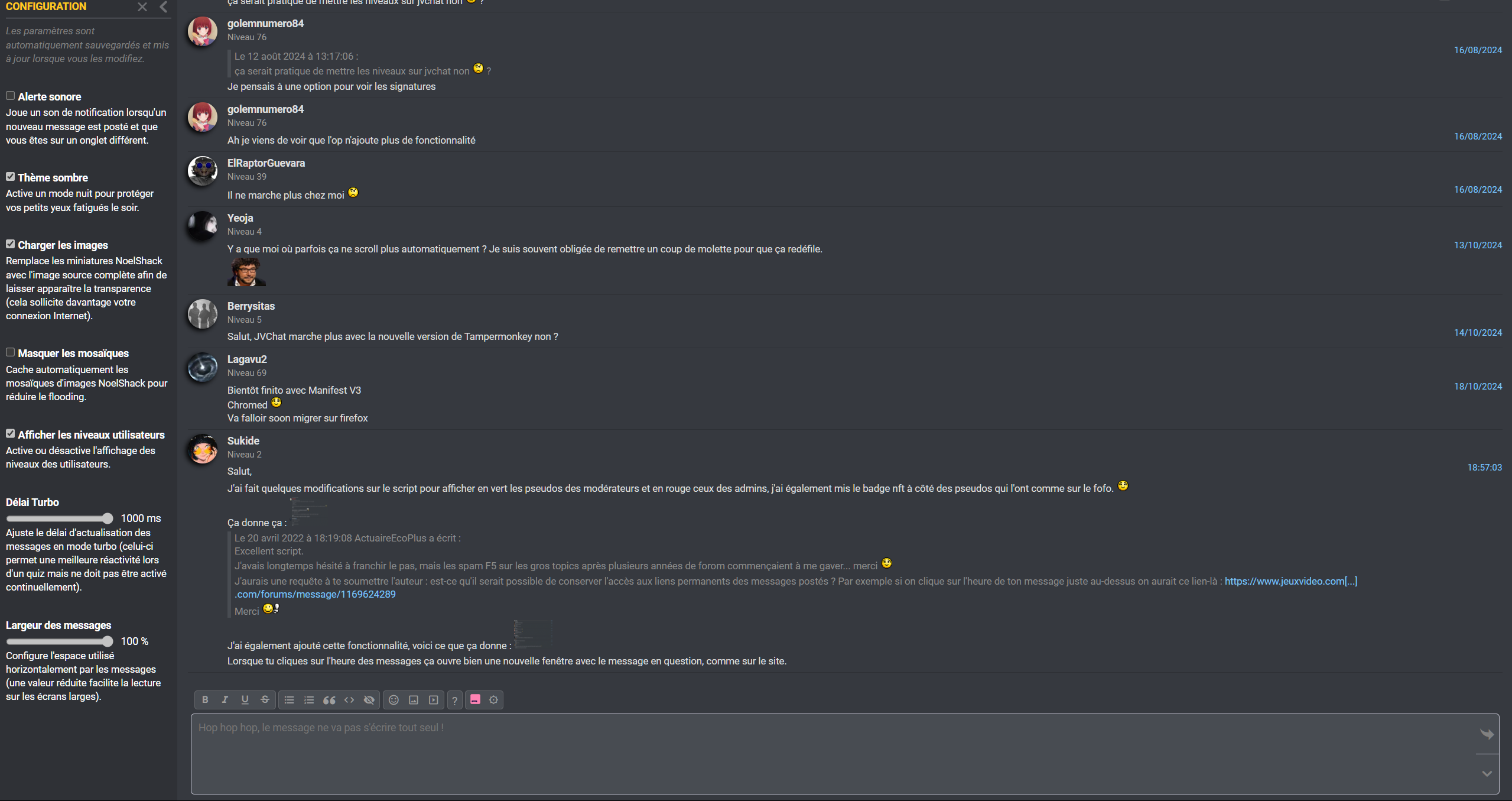Toggle bold text formatting in the editor
The image size is (1512, 801).
(205, 699)
